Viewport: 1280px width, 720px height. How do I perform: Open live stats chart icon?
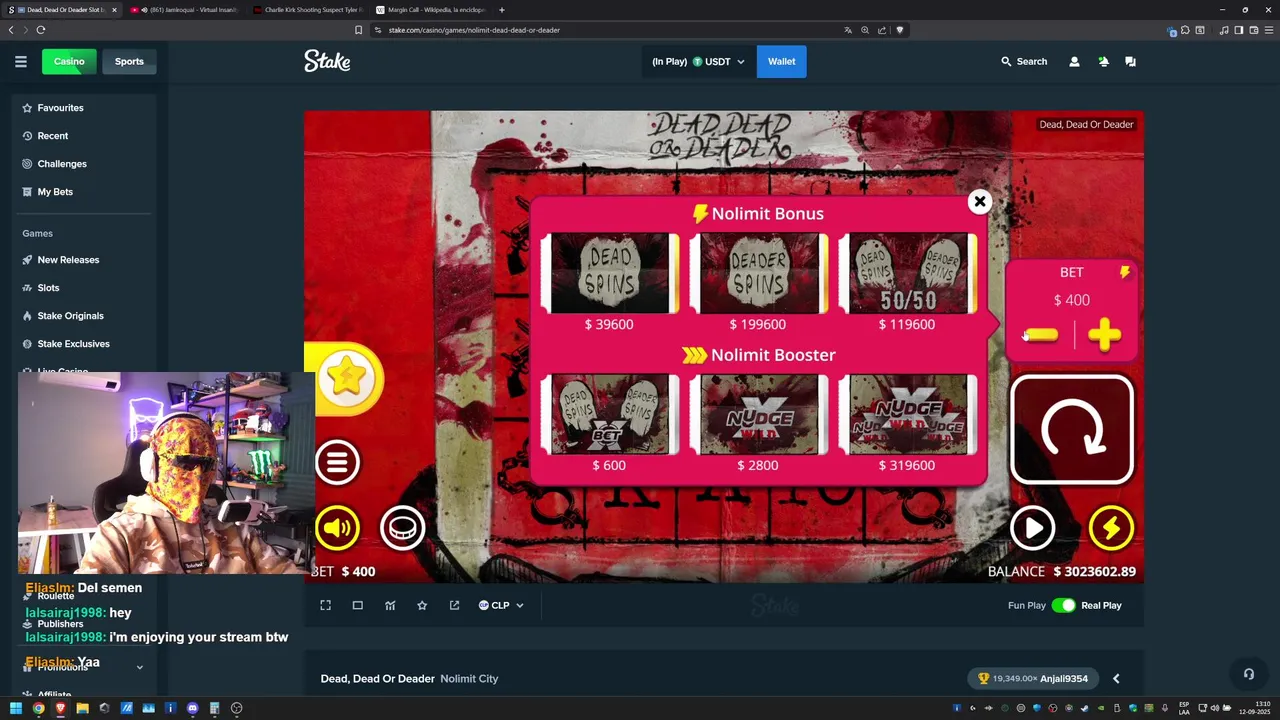pos(390,605)
